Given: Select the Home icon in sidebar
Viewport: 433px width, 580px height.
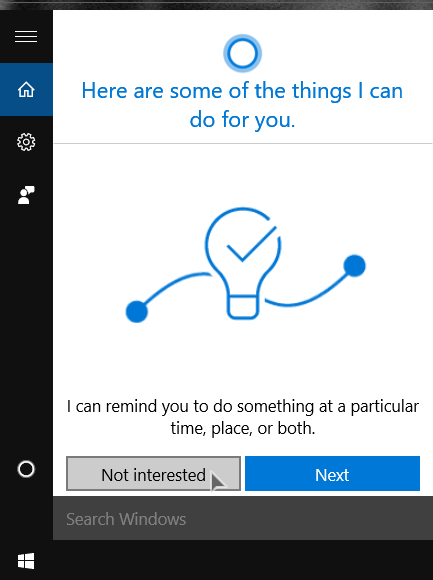Looking at the screenshot, I should 26,90.
